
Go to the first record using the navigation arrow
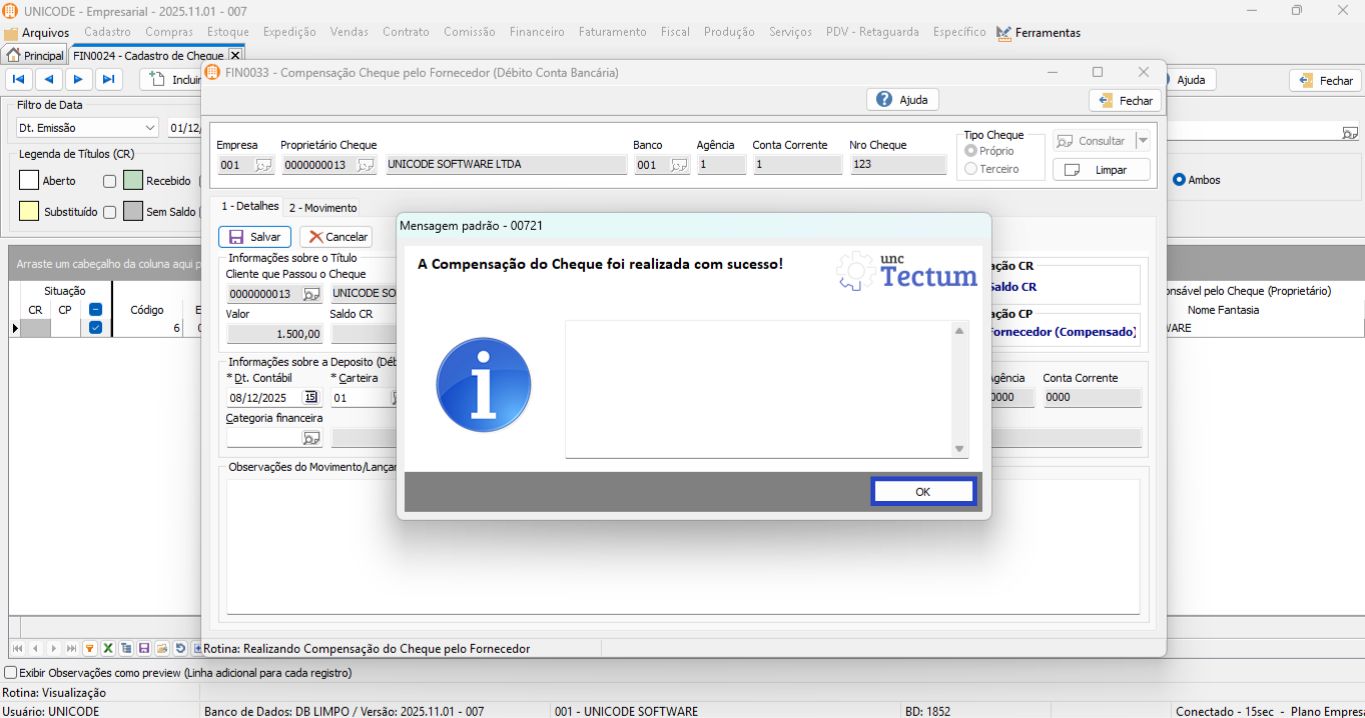(x=19, y=79)
